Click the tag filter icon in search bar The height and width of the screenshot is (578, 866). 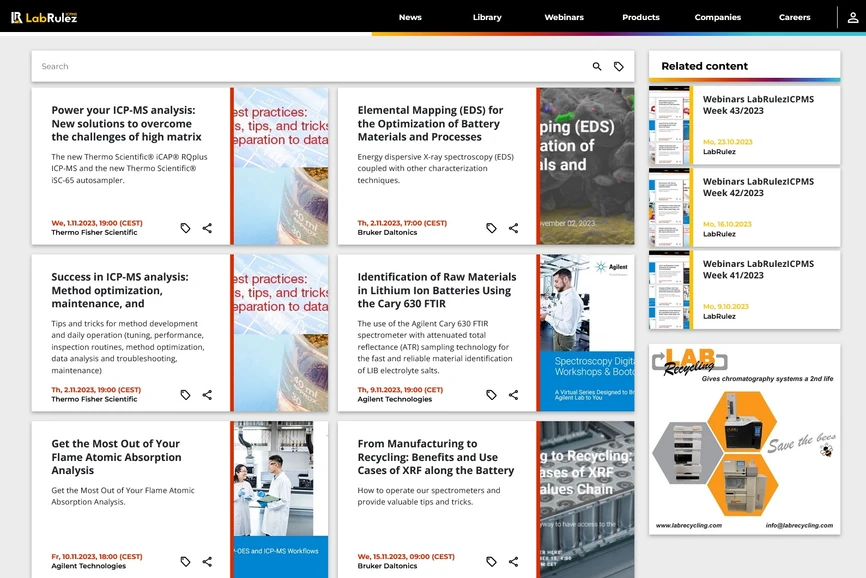[619, 66]
